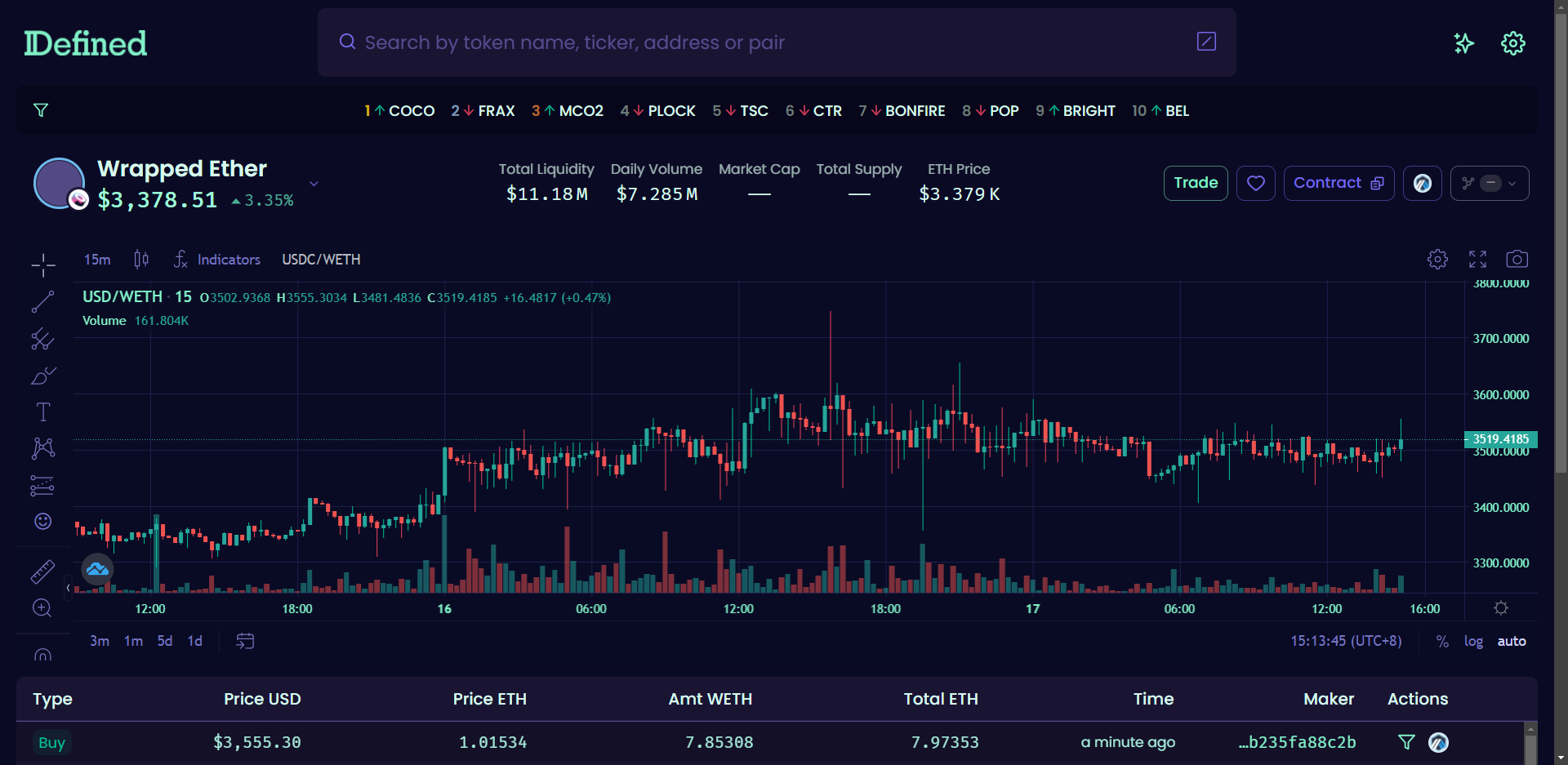Click maker address ...b235fa88c2b
This screenshot has width=1568, height=765.
(1297, 742)
